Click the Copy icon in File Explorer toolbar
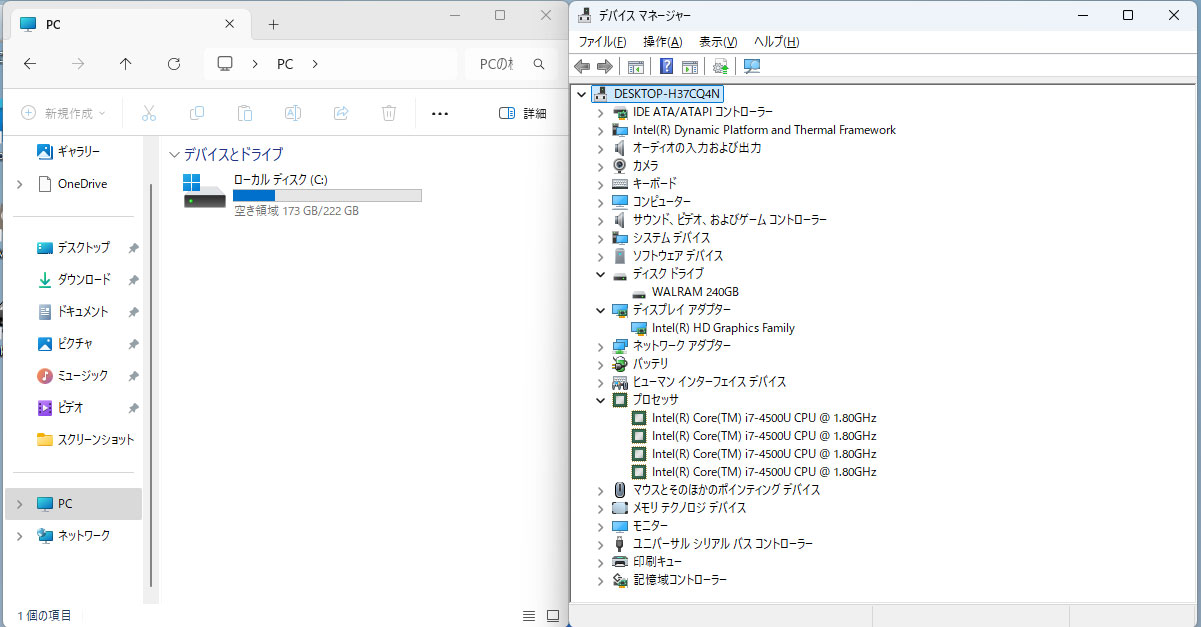This screenshot has height=627, width=1201. click(x=197, y=113)
